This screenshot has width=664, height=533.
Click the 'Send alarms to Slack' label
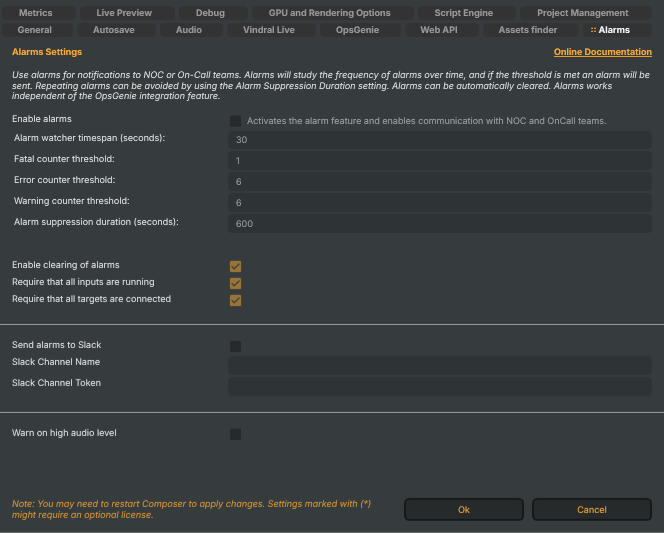(x=57, y=345)
